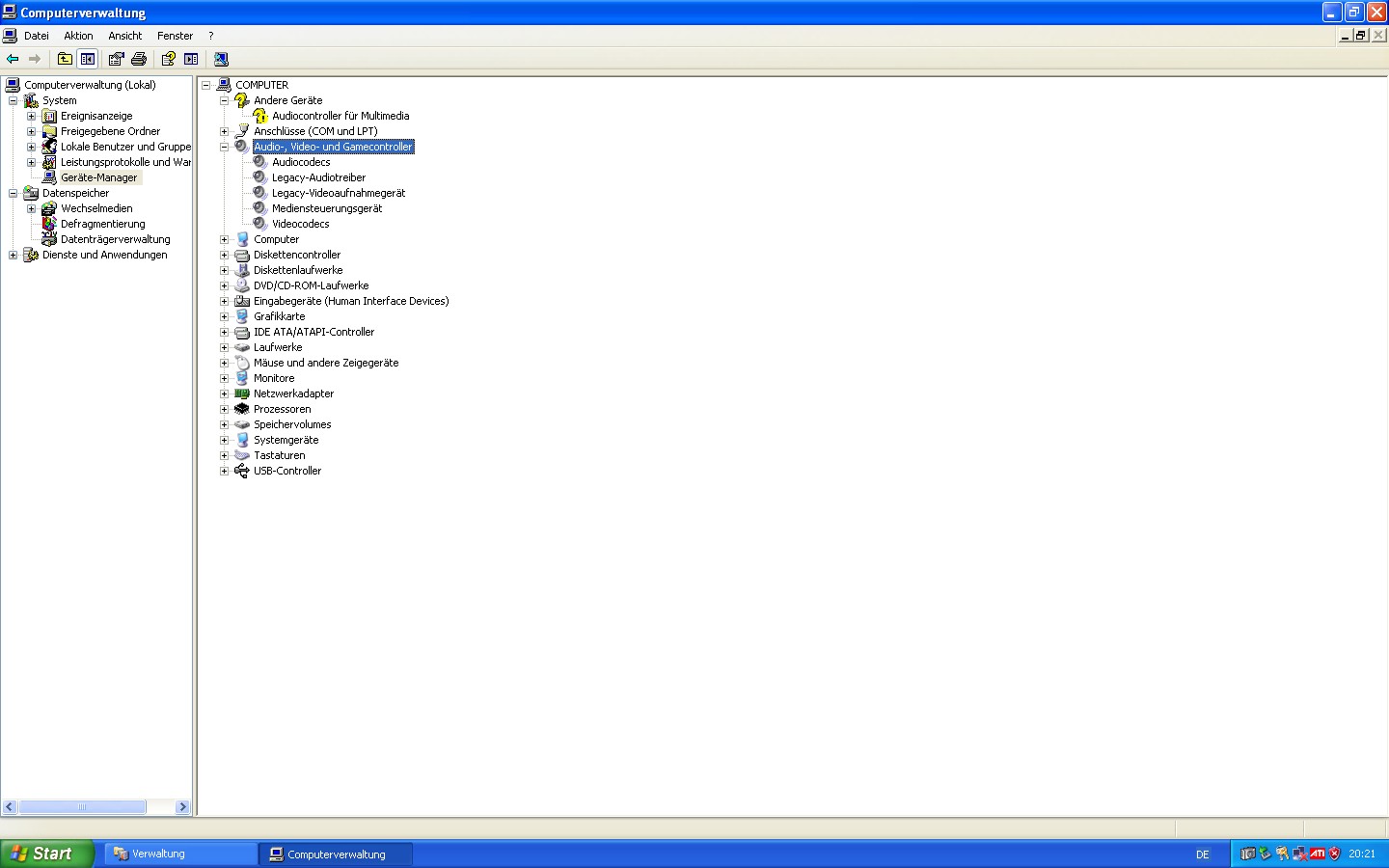This screenshot has width=1389, height=868.
Task: Click the Scan for hardware changes icon
Action: (221, 59)
